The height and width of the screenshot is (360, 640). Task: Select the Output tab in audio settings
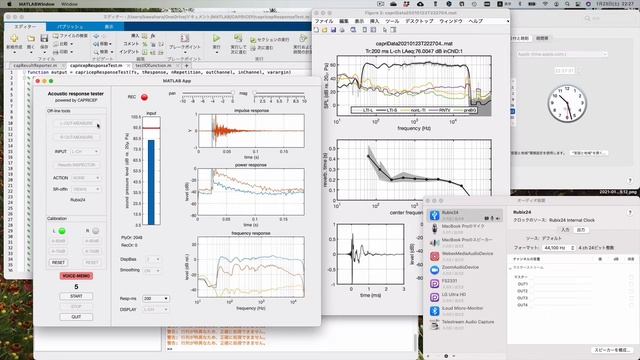(581, 230)
